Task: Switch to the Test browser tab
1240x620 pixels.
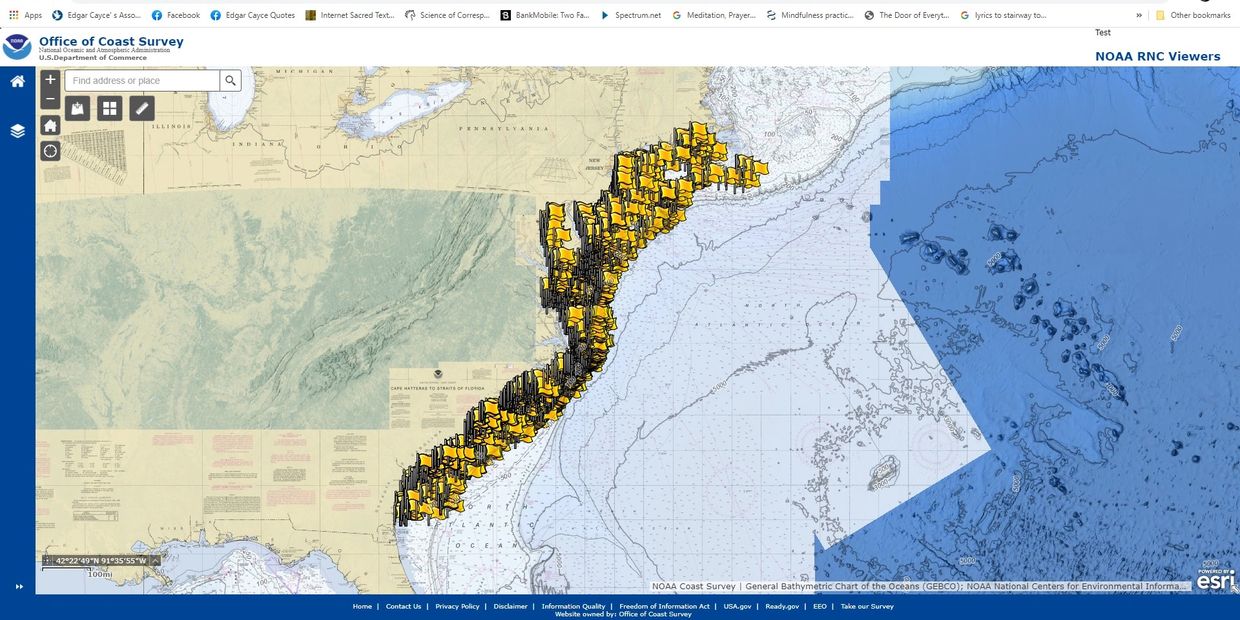Action: click(1102, 32)
